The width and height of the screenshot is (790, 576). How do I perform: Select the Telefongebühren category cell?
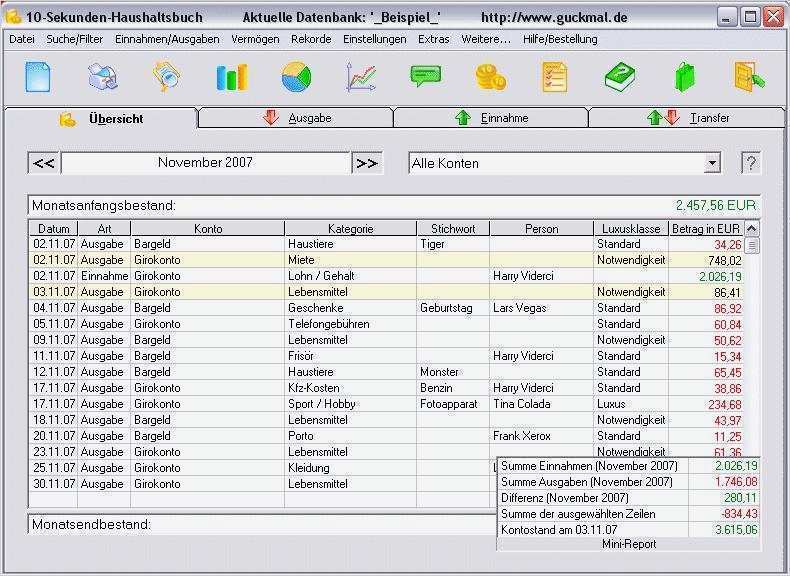[x=351, y=324]
